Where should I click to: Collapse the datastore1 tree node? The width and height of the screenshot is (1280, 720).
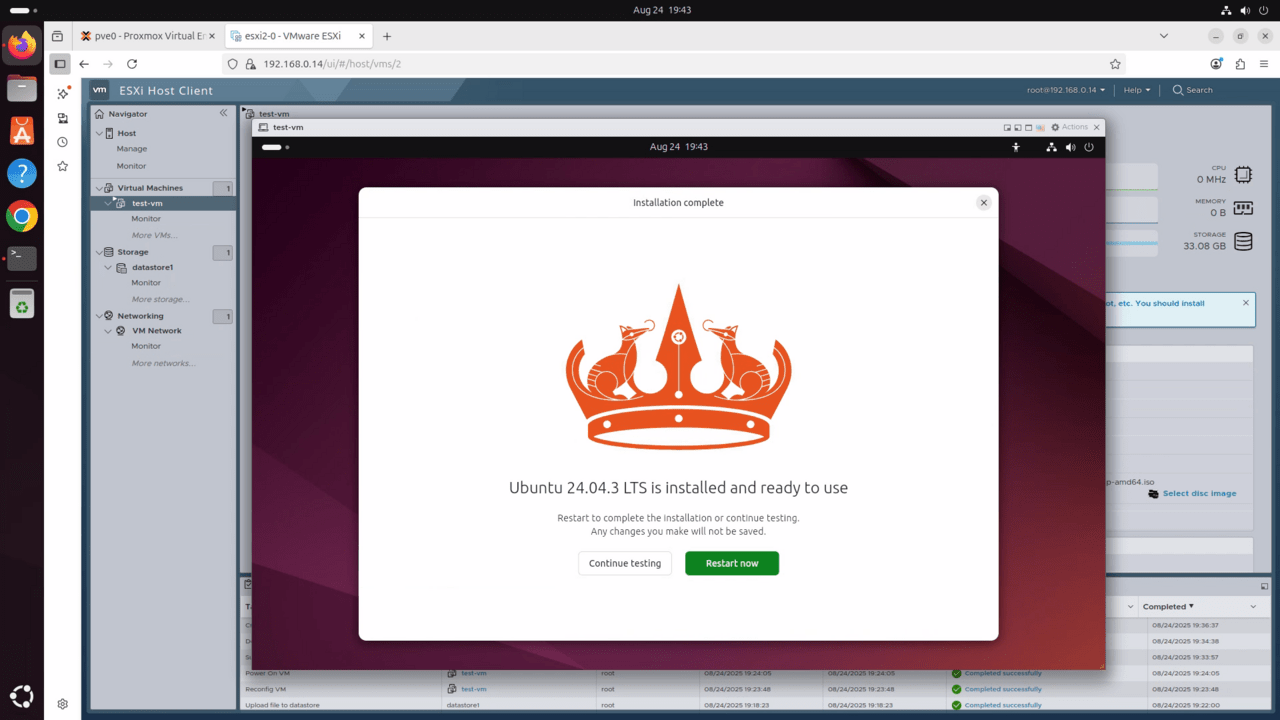109,267
